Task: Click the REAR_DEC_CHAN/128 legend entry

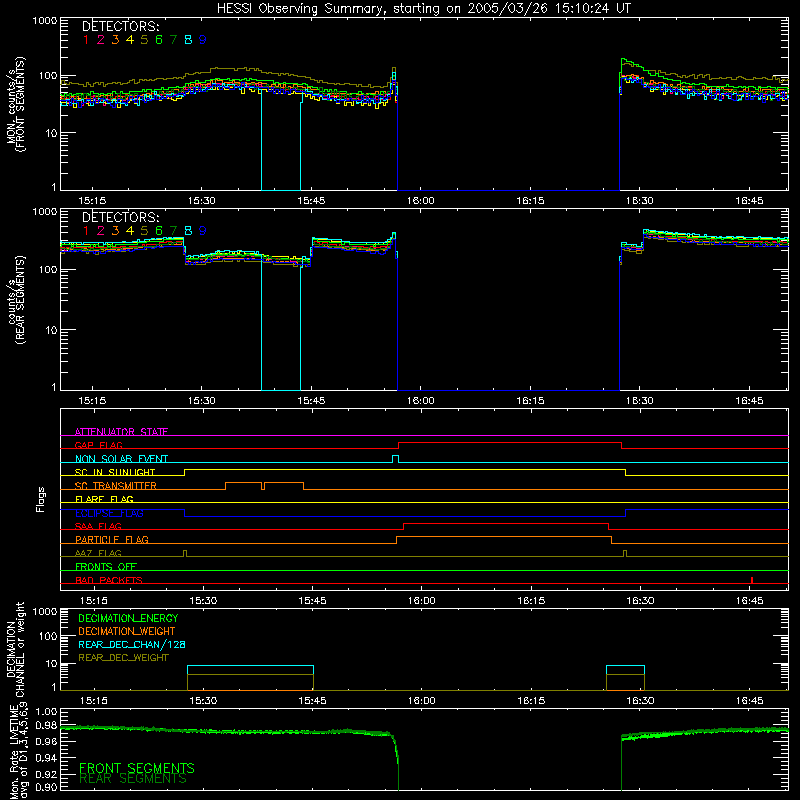Action: 132,645
